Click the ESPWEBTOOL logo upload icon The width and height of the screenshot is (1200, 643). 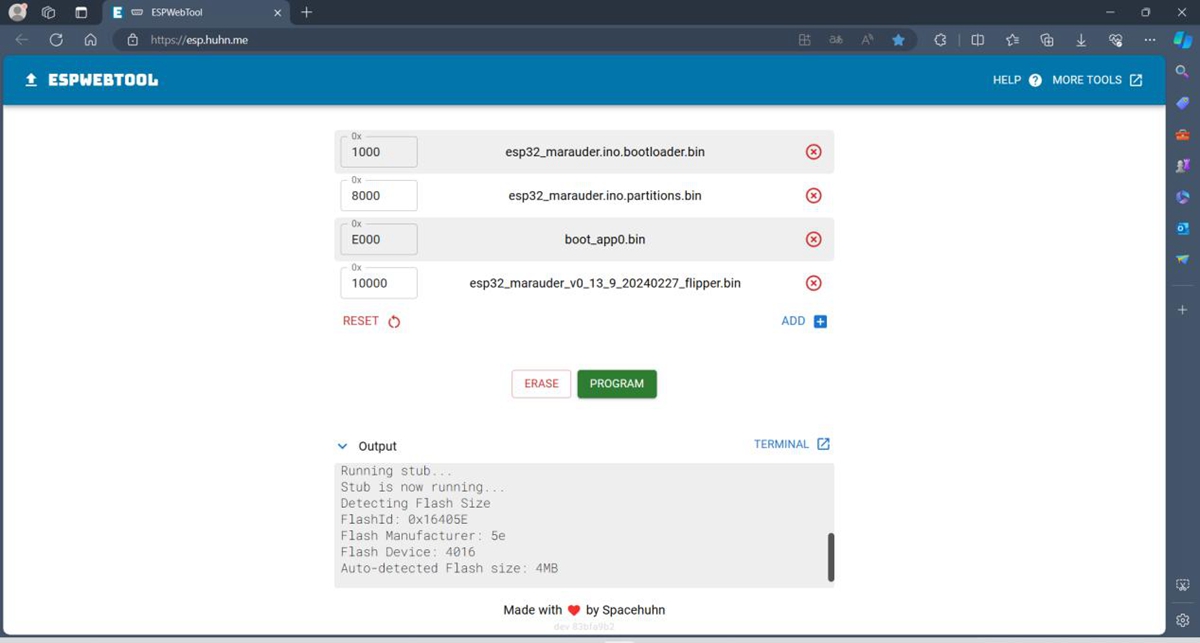click(31, 80)
